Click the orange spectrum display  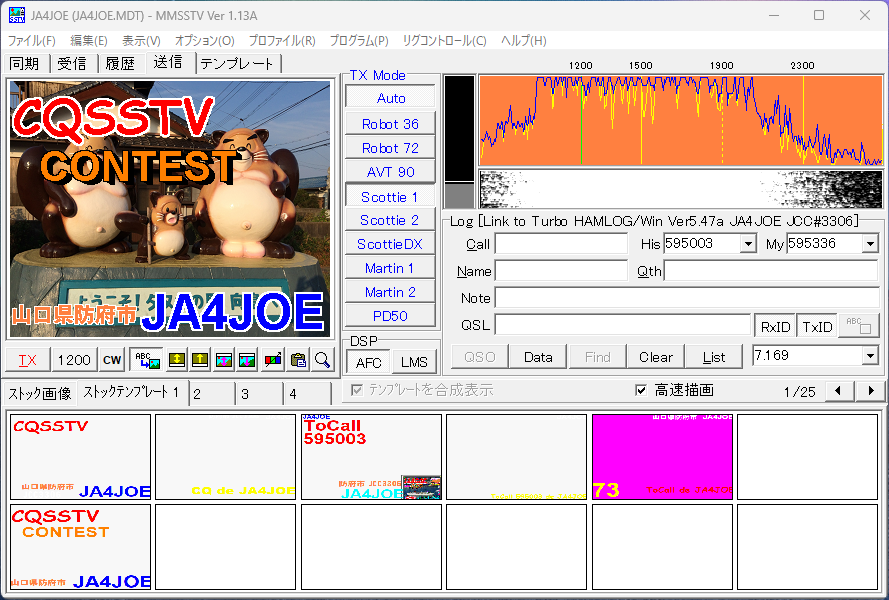(x=681, y=120)
